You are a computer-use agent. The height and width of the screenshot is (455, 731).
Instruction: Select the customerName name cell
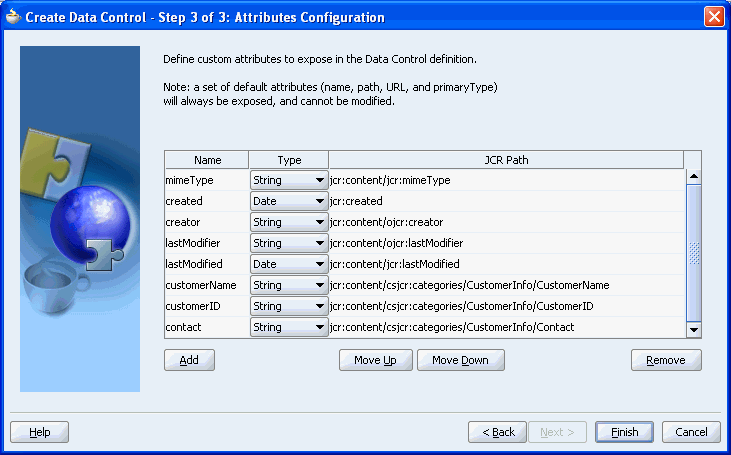(207, 285)
